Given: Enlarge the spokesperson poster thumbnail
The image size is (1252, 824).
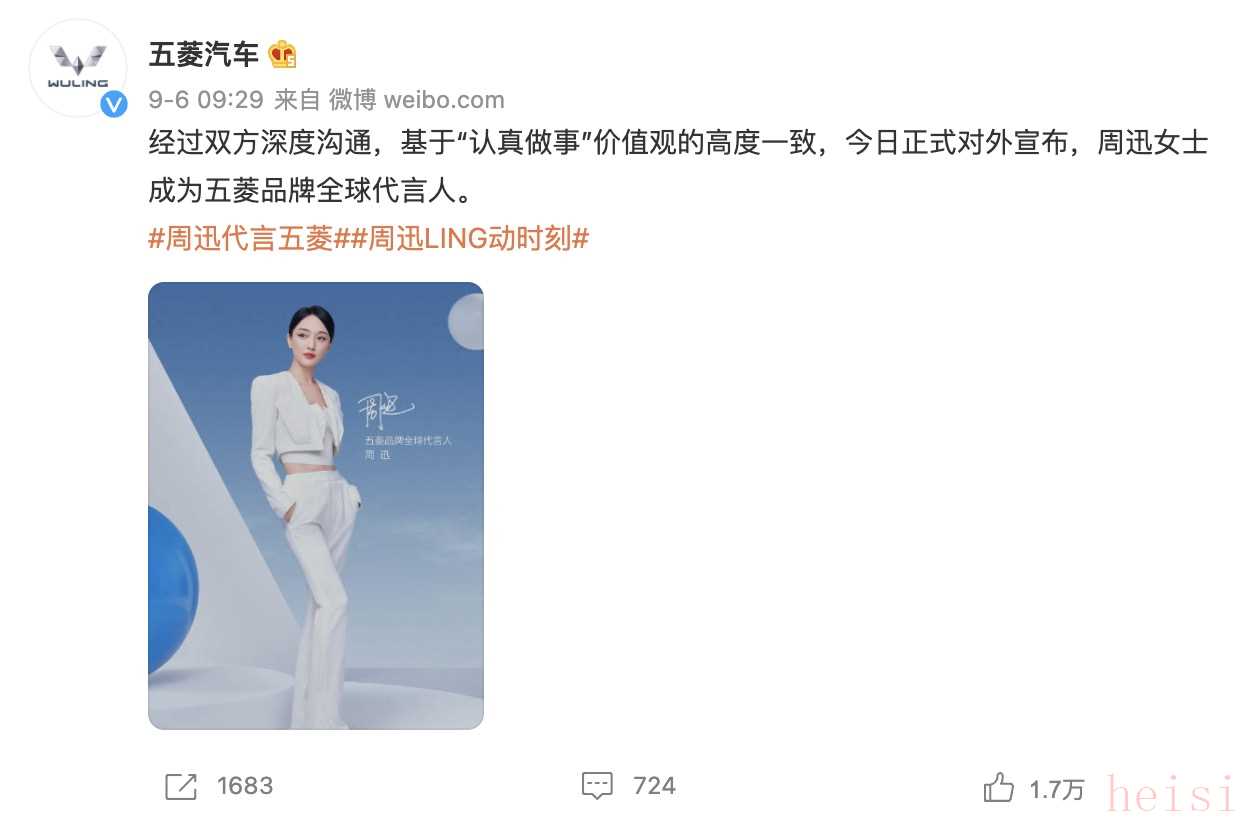Looking at the screenshot, I should point(316,506).
